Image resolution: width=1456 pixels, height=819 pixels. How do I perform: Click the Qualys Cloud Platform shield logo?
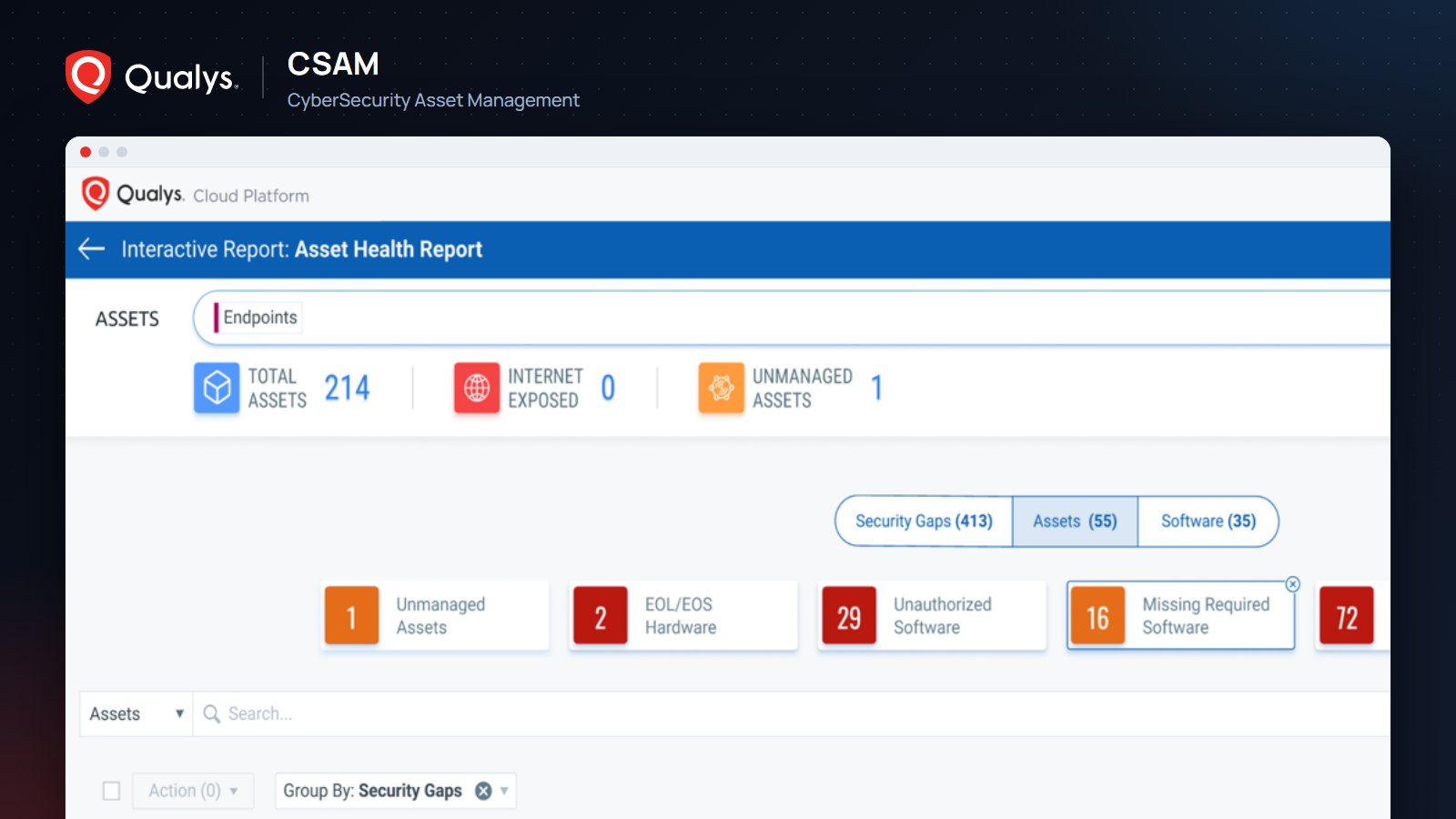[x=96, y=194]
